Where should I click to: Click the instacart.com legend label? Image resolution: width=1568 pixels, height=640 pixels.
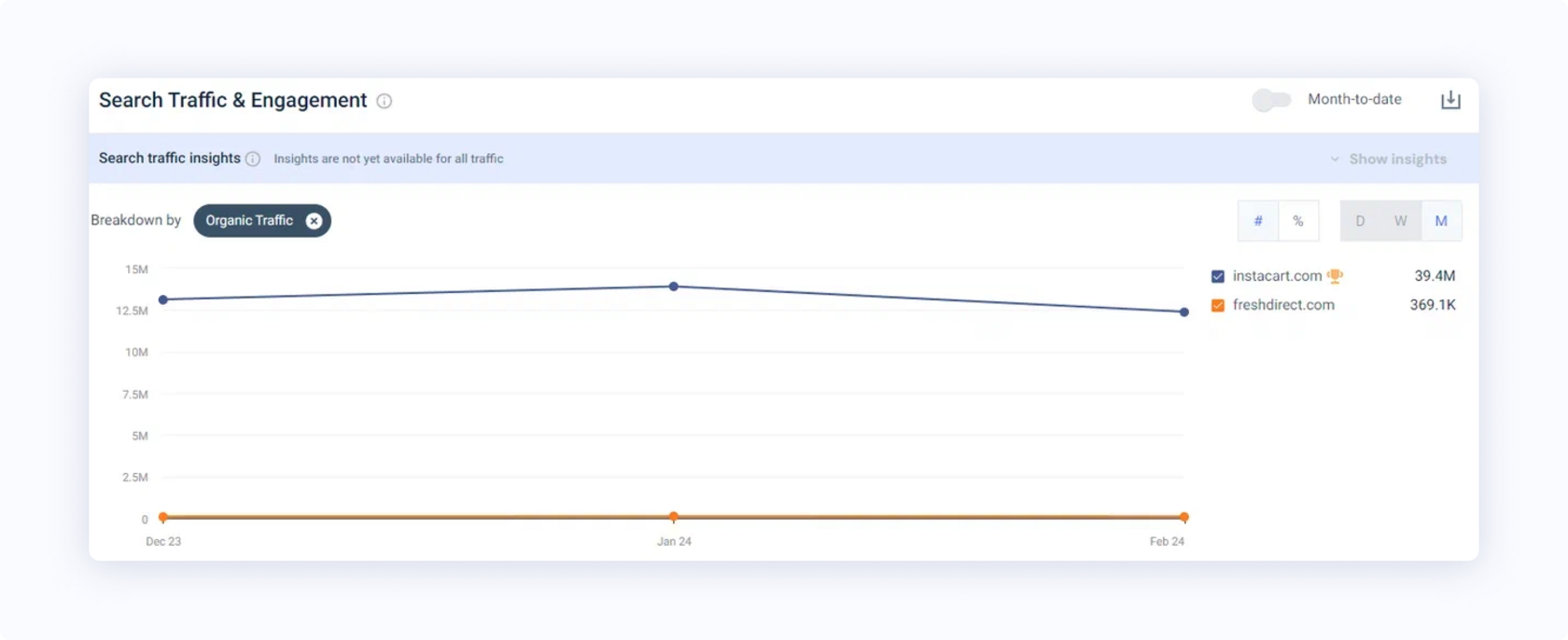[1277, 276]
